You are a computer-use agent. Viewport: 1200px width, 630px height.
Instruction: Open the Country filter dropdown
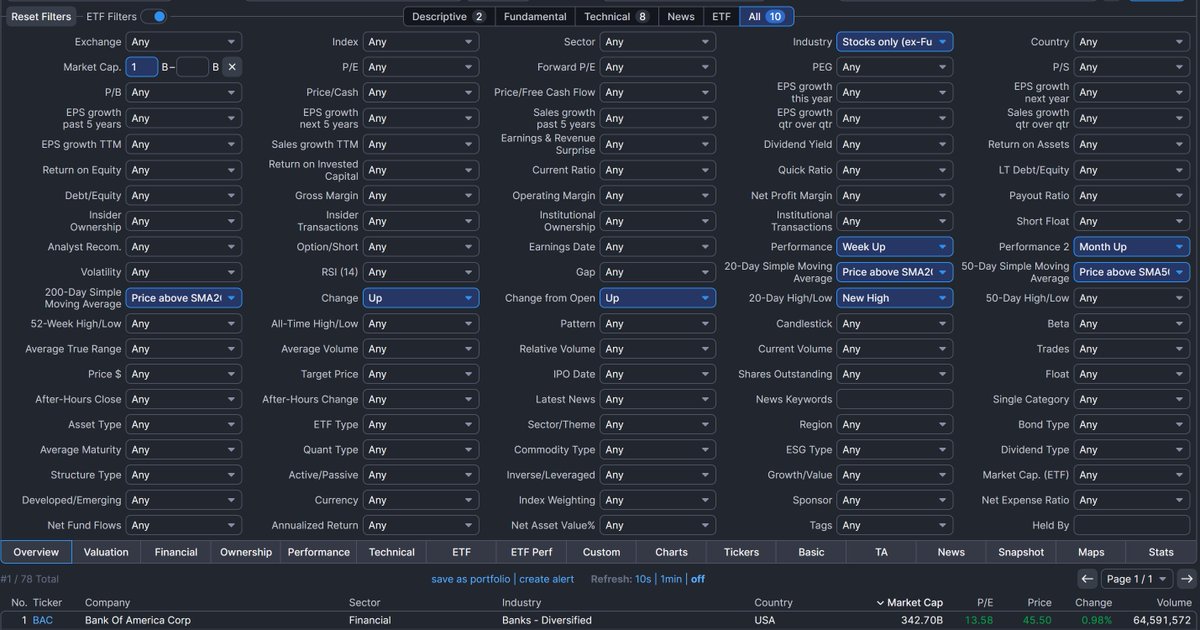pos(1132,42)
